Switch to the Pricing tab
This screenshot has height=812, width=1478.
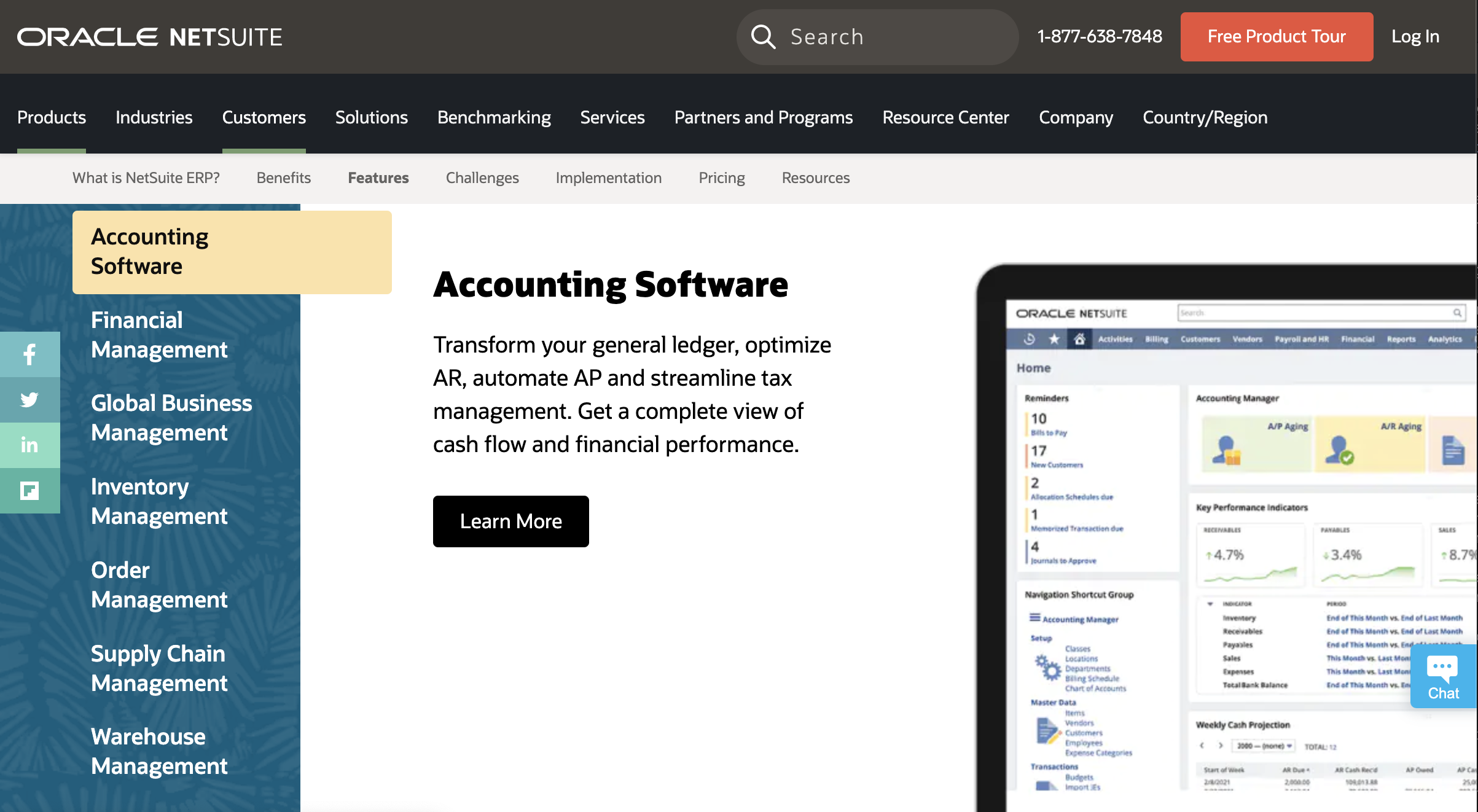click(x=721, y=178)
